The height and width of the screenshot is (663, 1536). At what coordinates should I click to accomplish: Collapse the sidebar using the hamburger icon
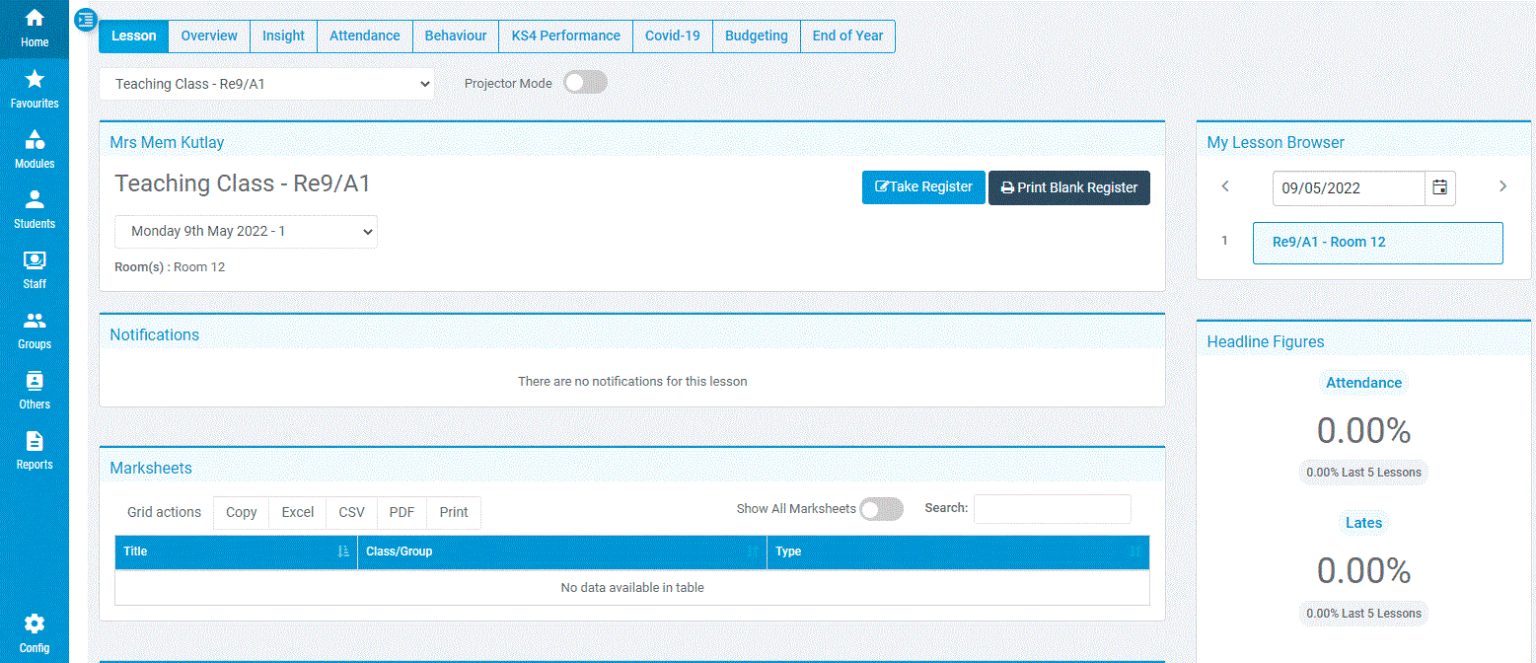point(84,19)
